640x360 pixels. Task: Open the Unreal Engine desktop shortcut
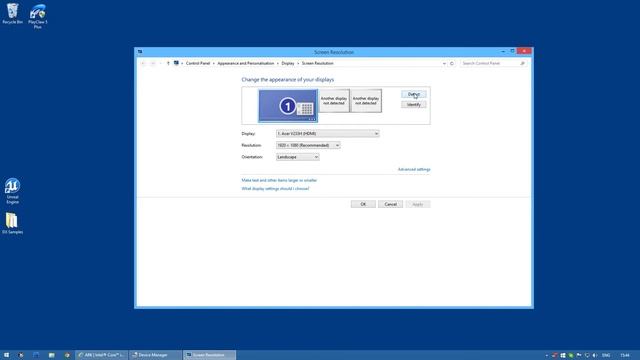(13, 191)
